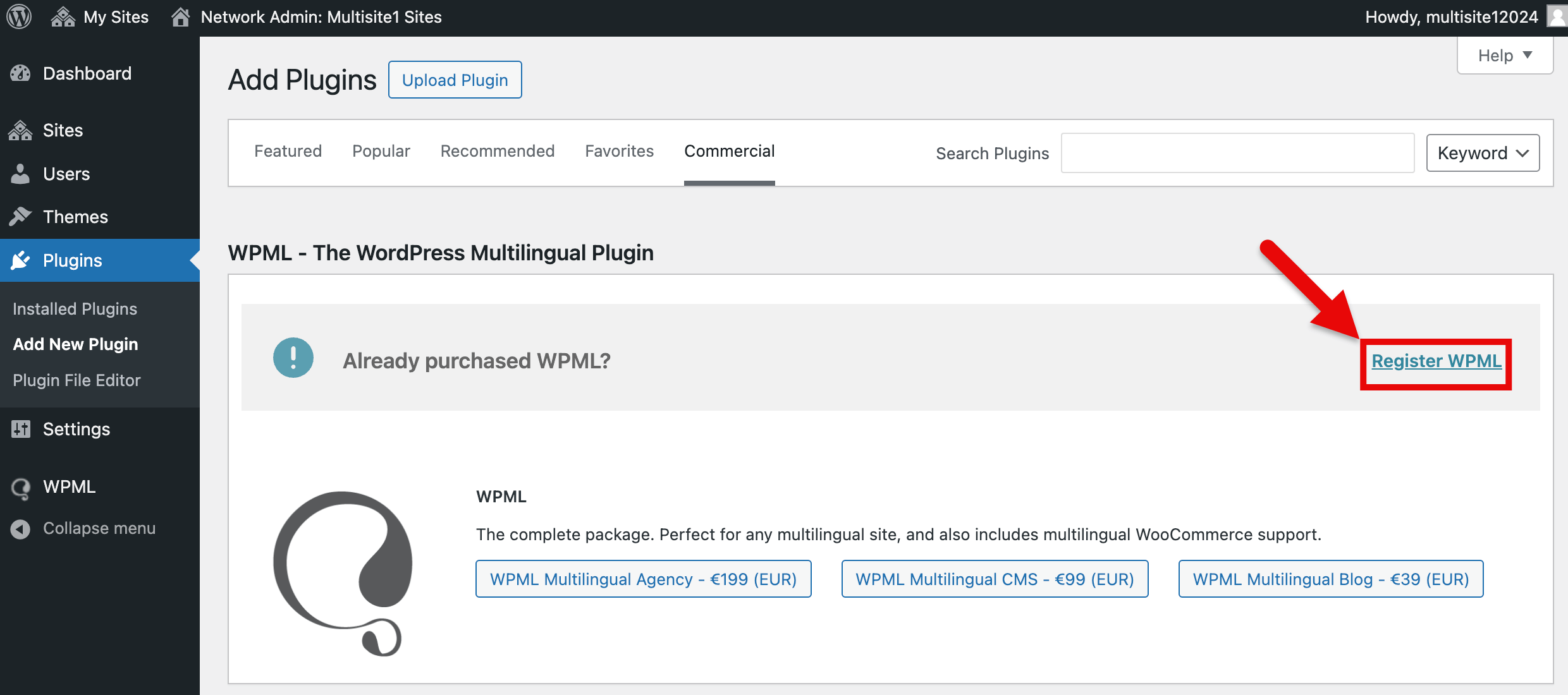1568x695 pixels.
Task: Open Installed Plugins submenu item
Action: 75,309
